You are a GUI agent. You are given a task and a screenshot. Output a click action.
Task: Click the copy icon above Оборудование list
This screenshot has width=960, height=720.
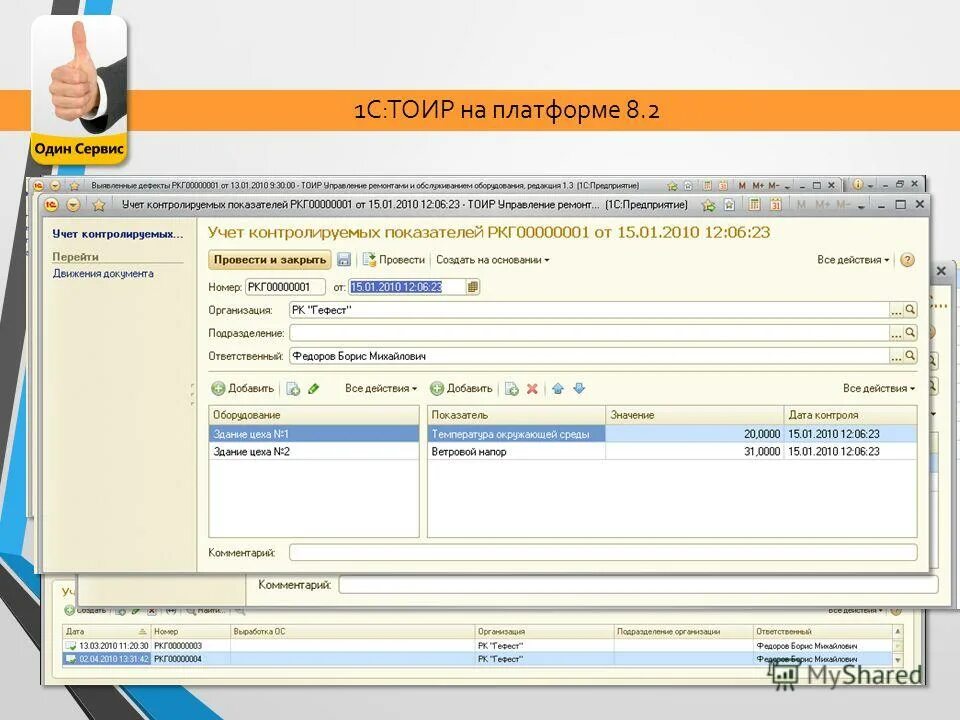[x=293, y=389]
